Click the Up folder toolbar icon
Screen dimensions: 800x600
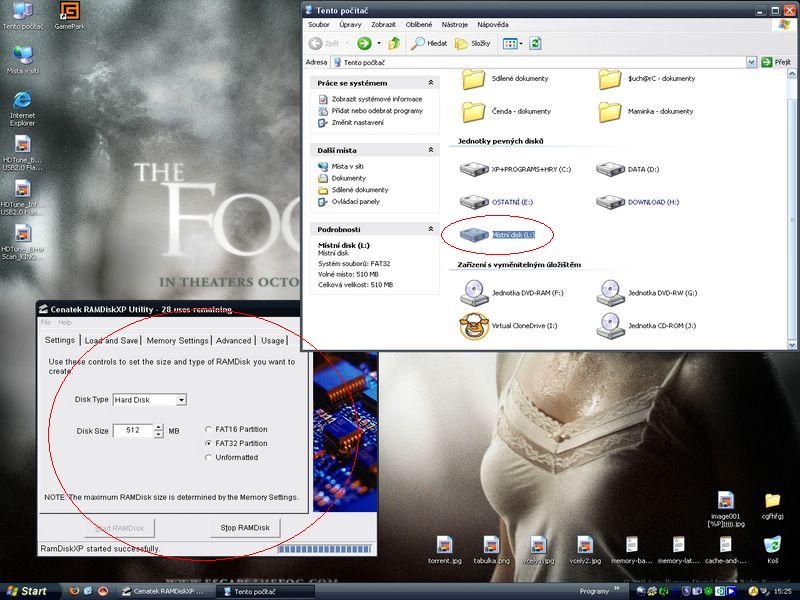click(x=394, y=43)
